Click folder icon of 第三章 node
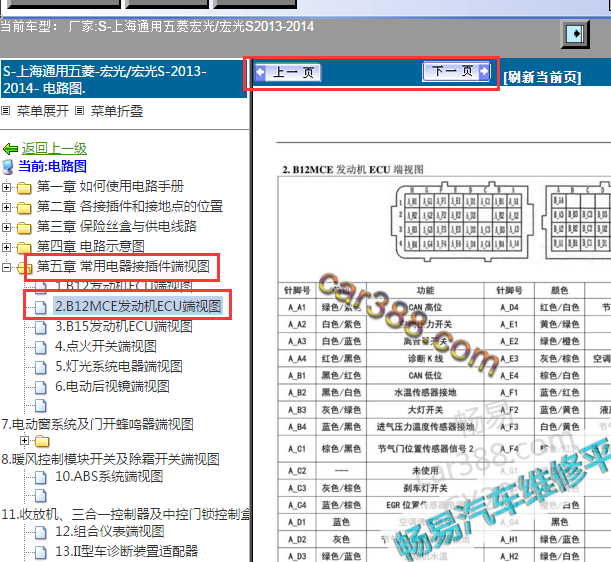Image resolution: width=611 pixels, height=562 pixels. click(x=24, y=228)
